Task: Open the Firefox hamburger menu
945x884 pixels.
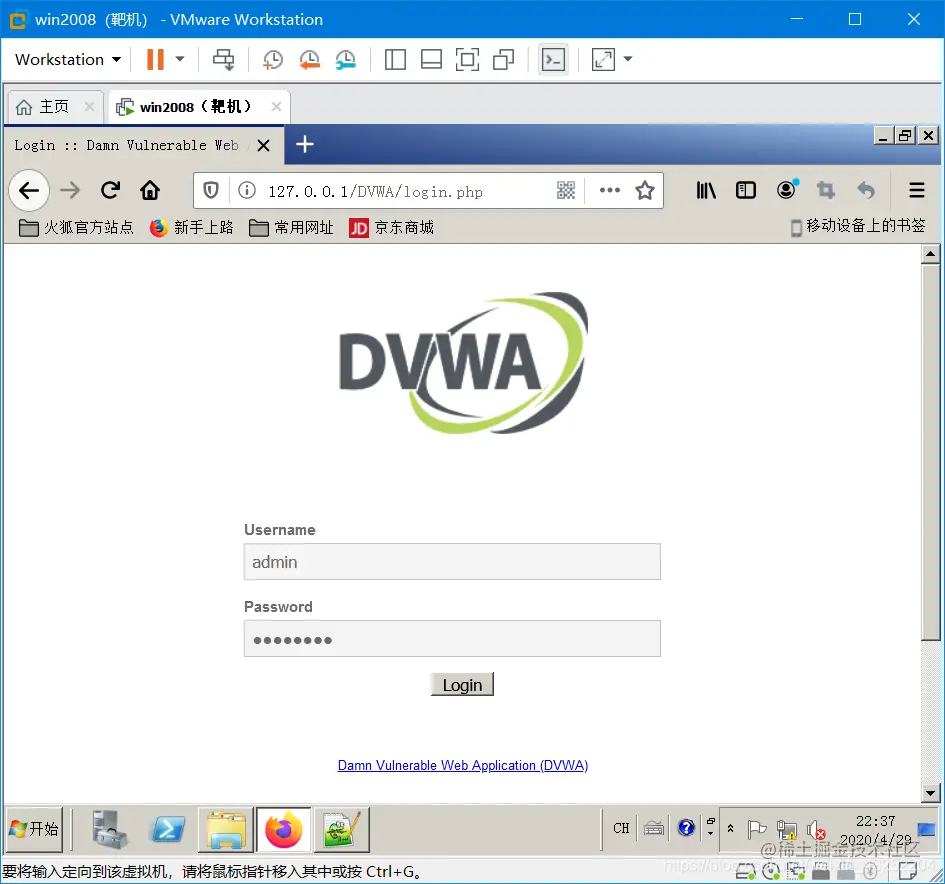Action: tap(917, 190)
